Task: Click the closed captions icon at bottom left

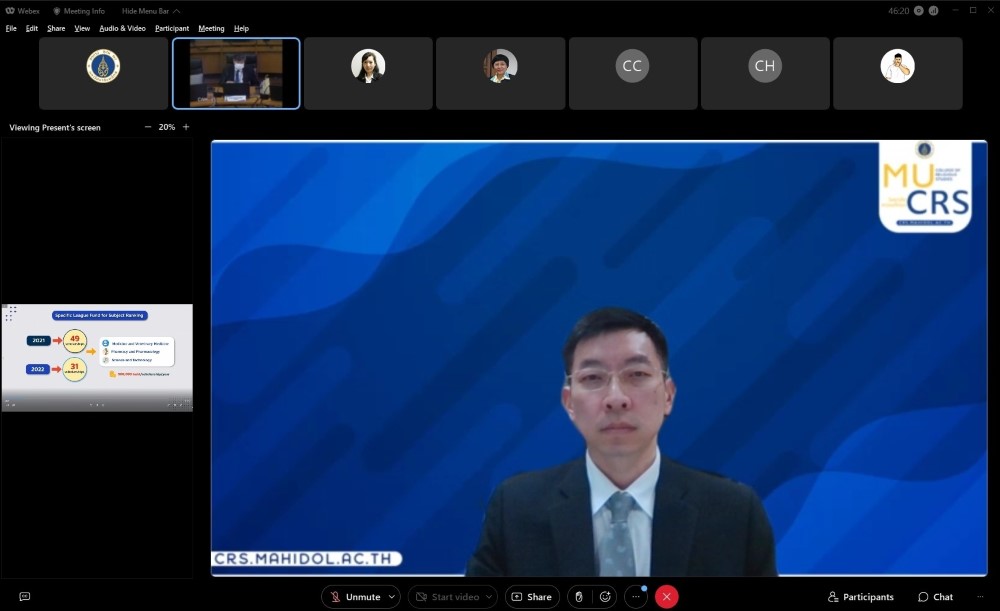Action: pos(25,597)
